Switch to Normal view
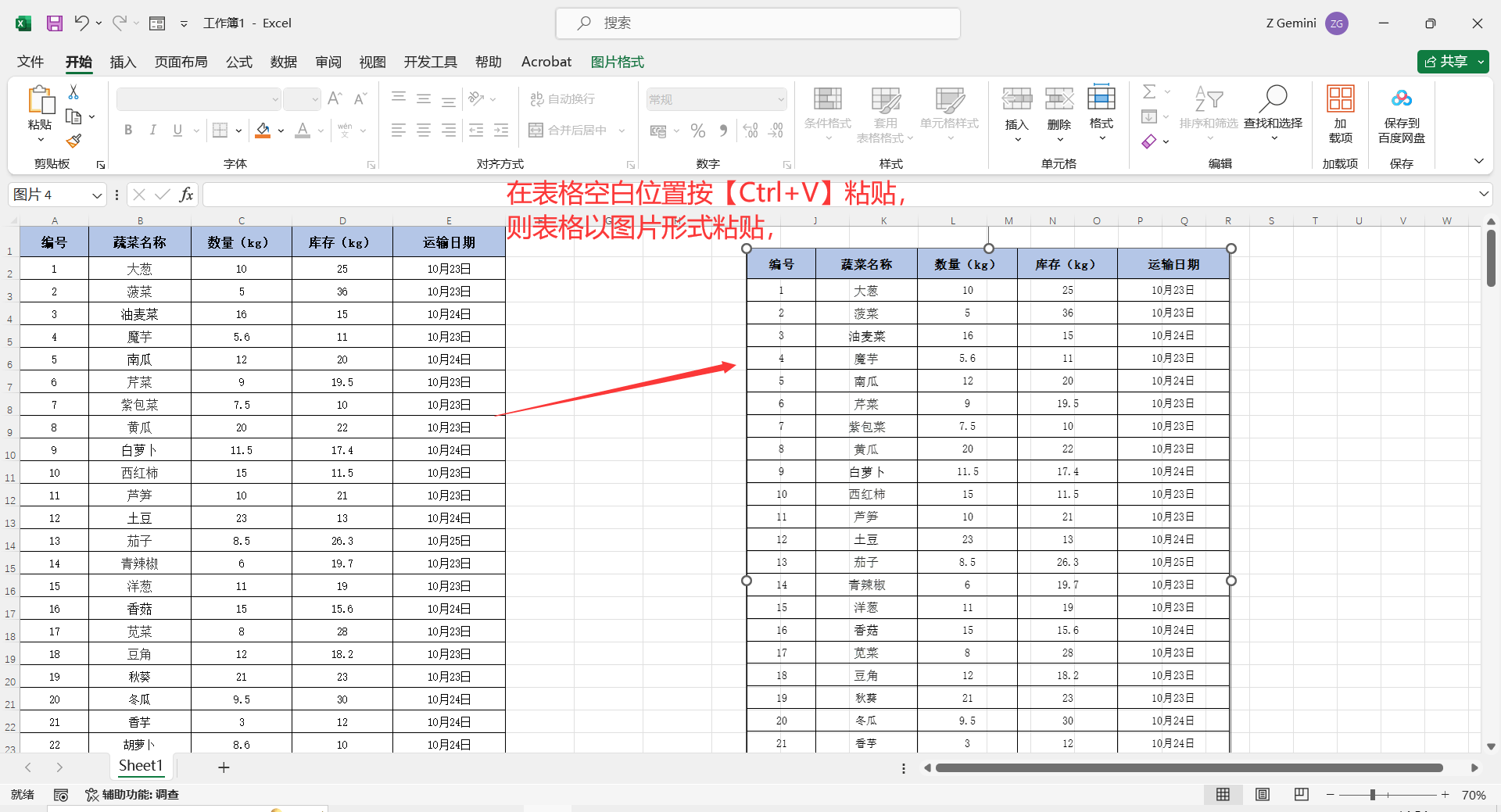 point(1223,795)
